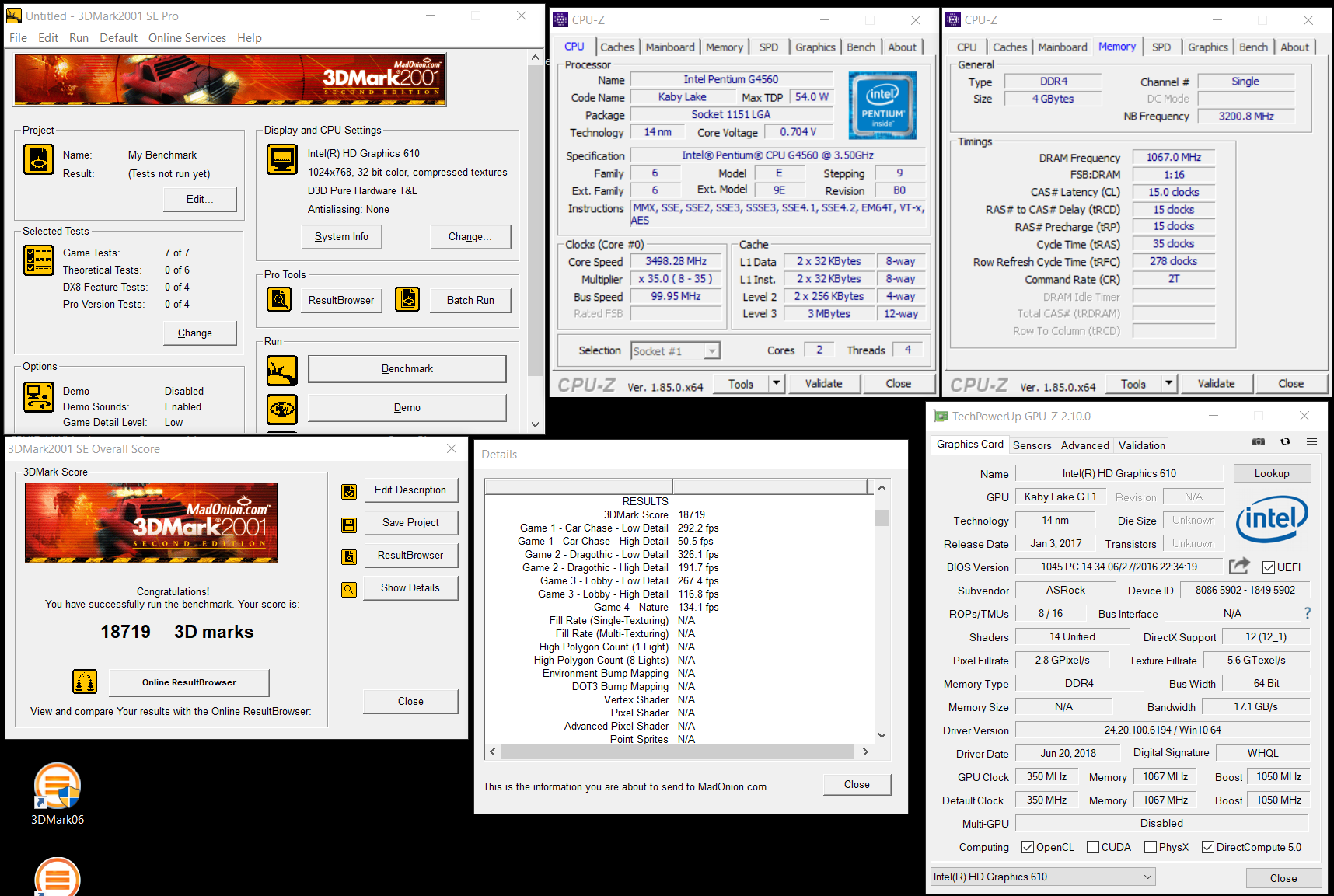
Task: Click the Save Project floppy disk icon
Action: [x=349, y=525]
